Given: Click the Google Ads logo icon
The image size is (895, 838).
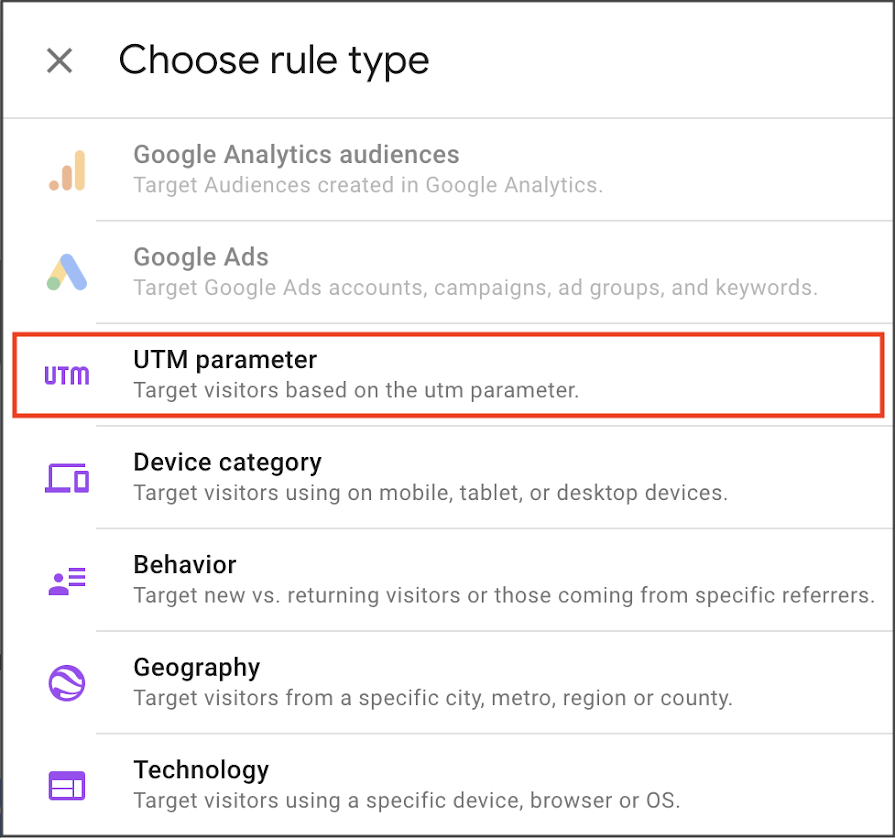Looking at the screenshot, I should pos(67,272).
